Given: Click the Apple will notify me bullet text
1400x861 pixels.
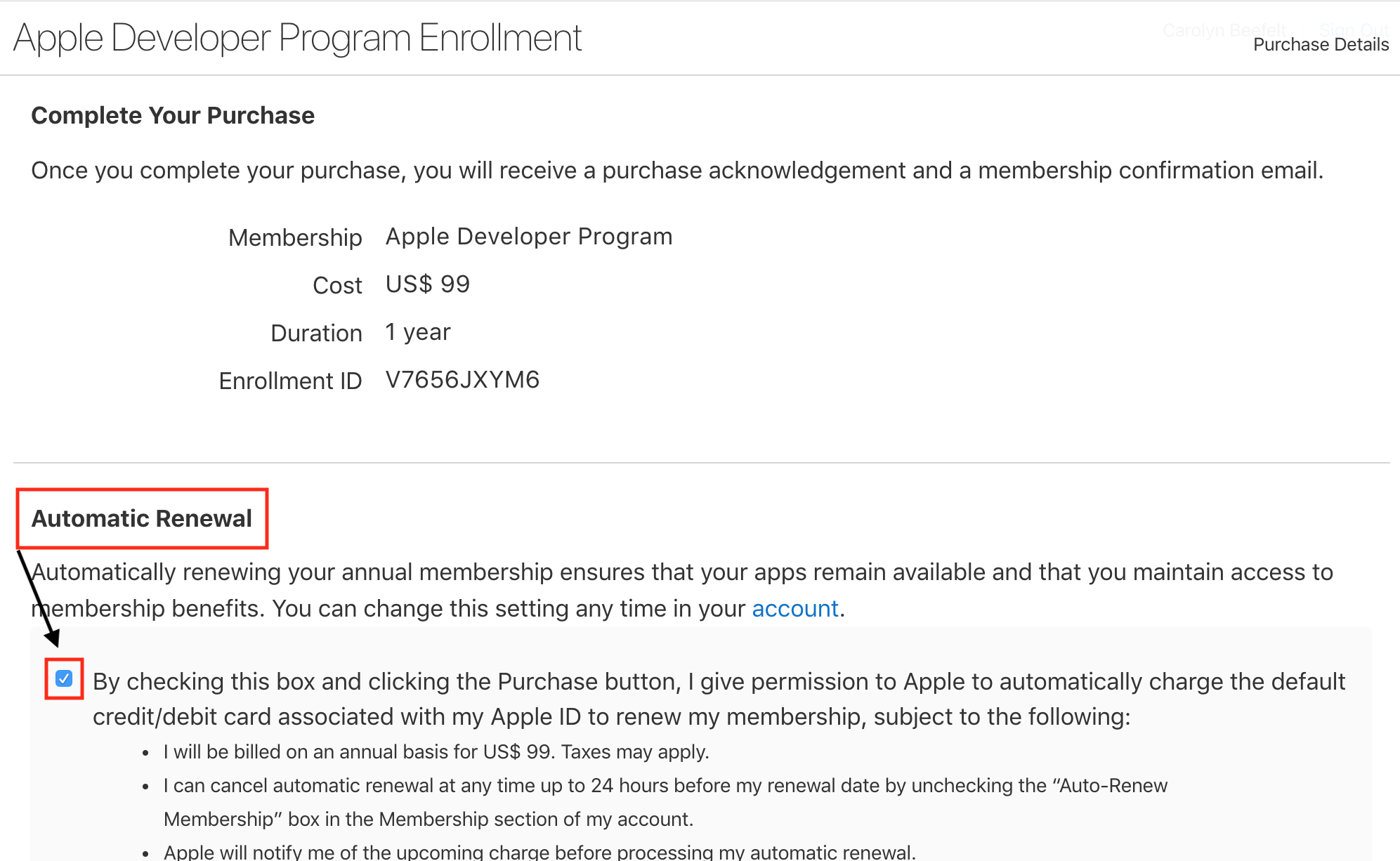Looking at the screenshot, I should pyautogui.click(x=539, y=852).
